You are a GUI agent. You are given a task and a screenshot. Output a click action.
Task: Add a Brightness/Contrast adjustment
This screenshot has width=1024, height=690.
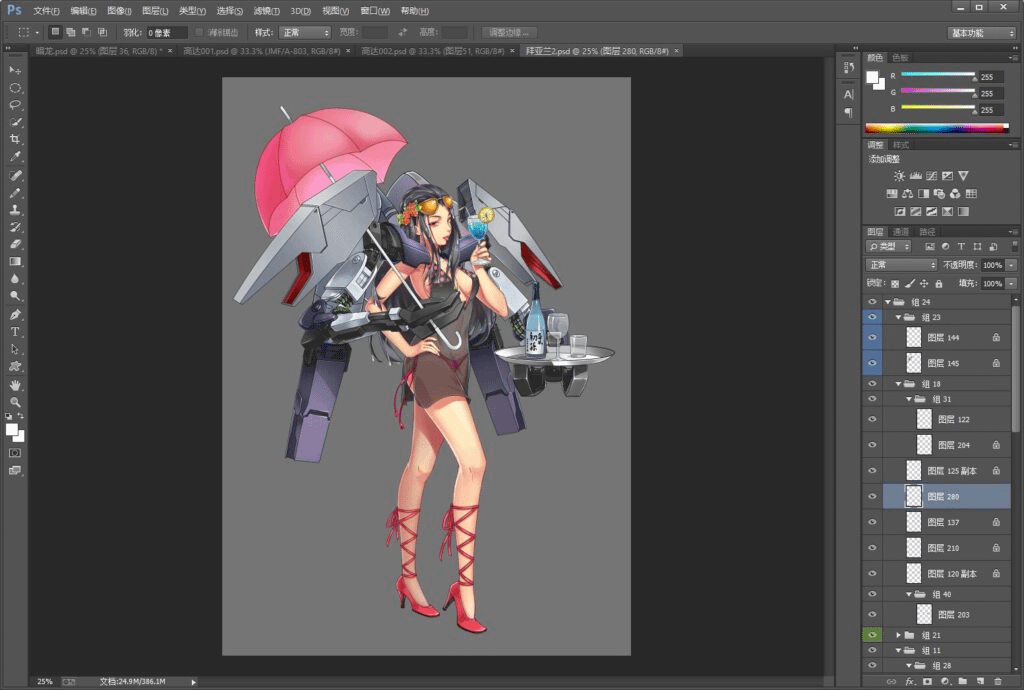point(899,176)
